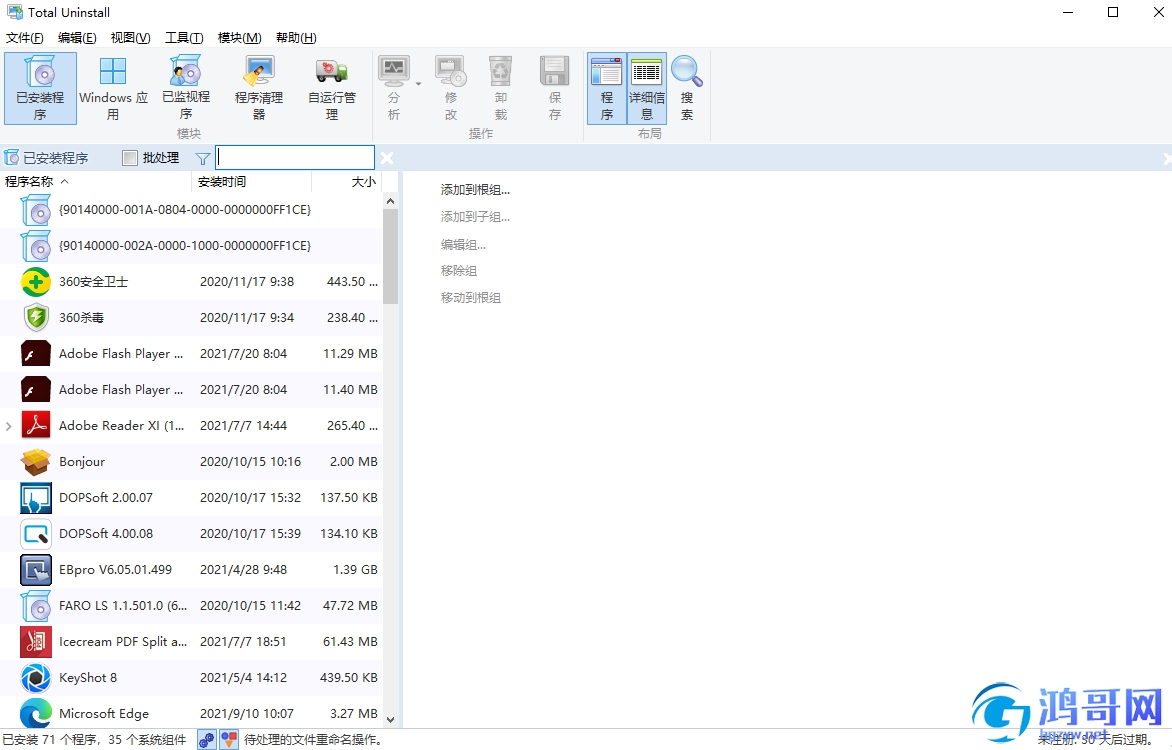Click scrollbar up arrow in program list
Screen dimensions: 1172x750
pyautogui.click(x=390, y=201)
